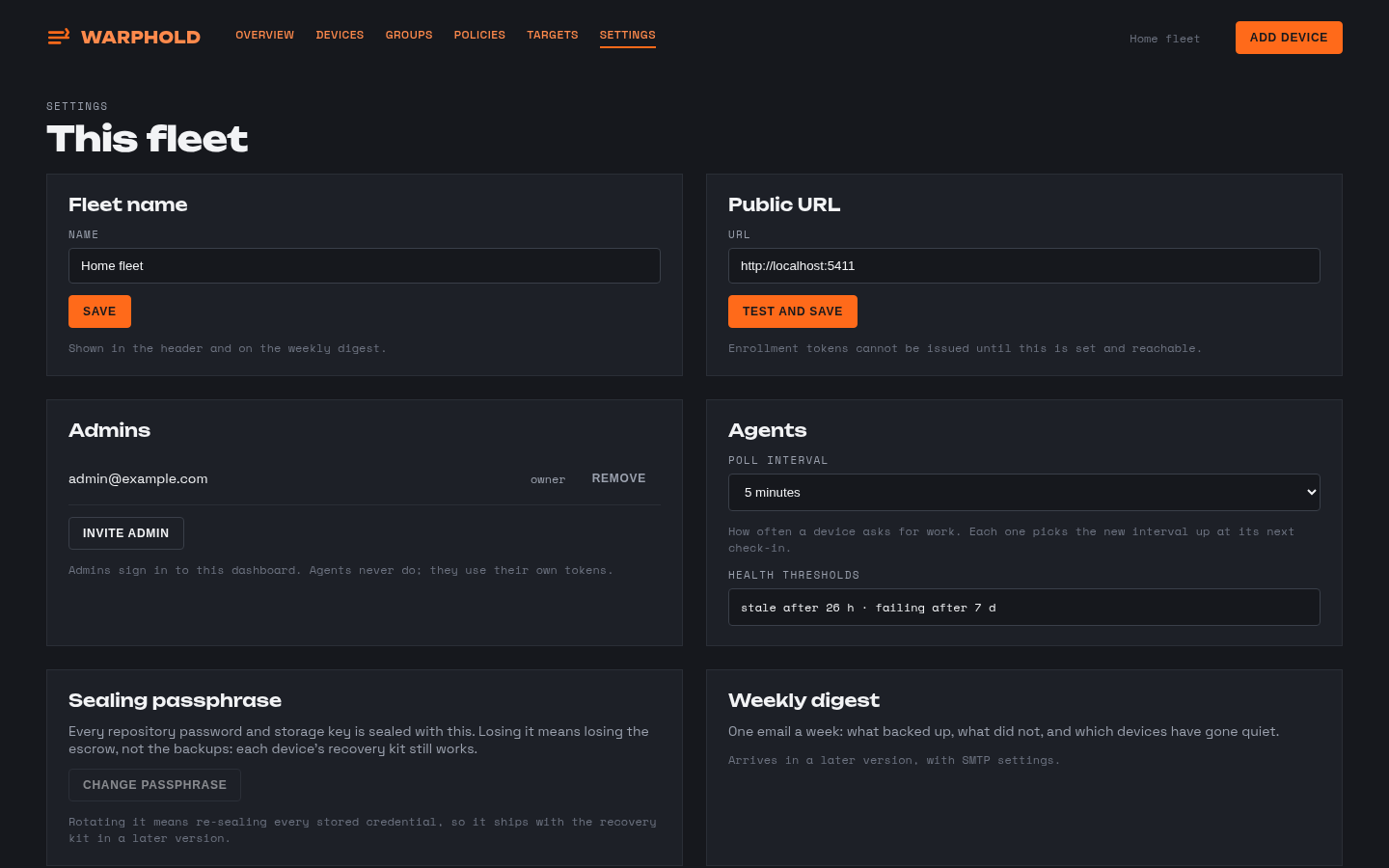Remove admin@example.com from admins
1389x868 pixels.
[x=619, y=478]
